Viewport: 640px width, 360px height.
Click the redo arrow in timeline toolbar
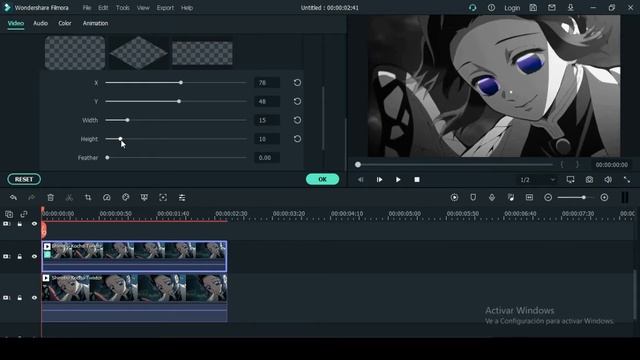tap(31, 198)
